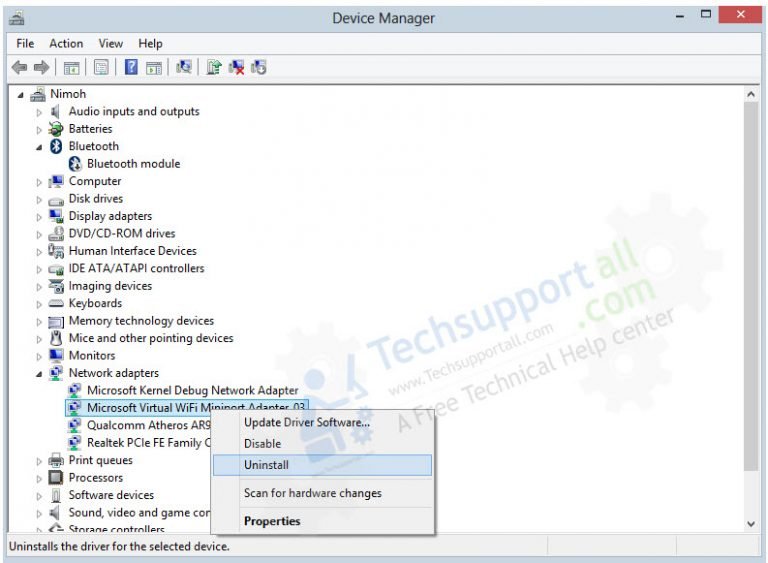The image size is (768, 563).
Task: Click Device Manager title bar app icon
Action: (17, 19)
